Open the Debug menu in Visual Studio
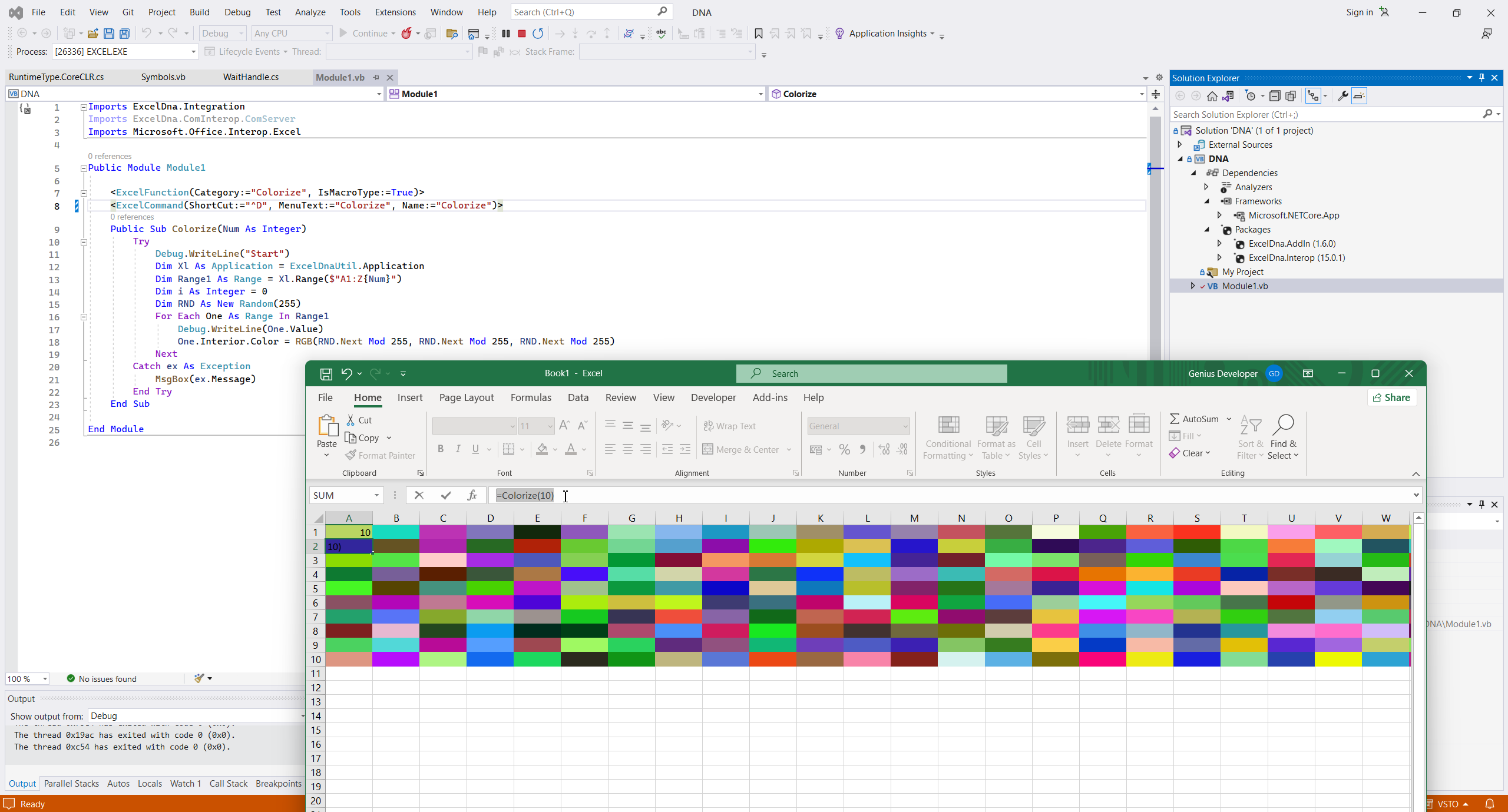Image resolution: width=1508 pixels, height=812 pixels. click(x=237, y=12)
